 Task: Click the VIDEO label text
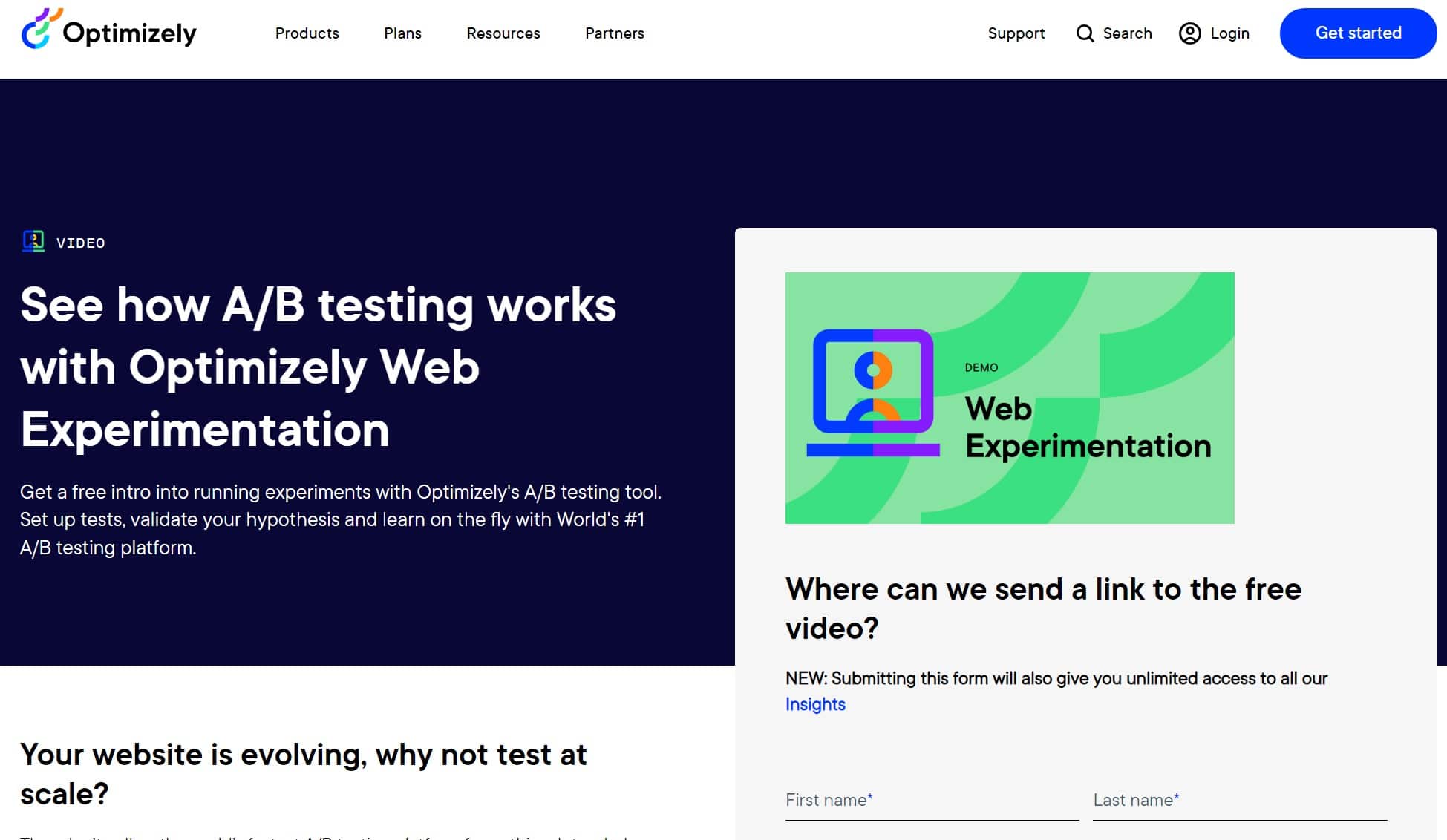(81, 243)
